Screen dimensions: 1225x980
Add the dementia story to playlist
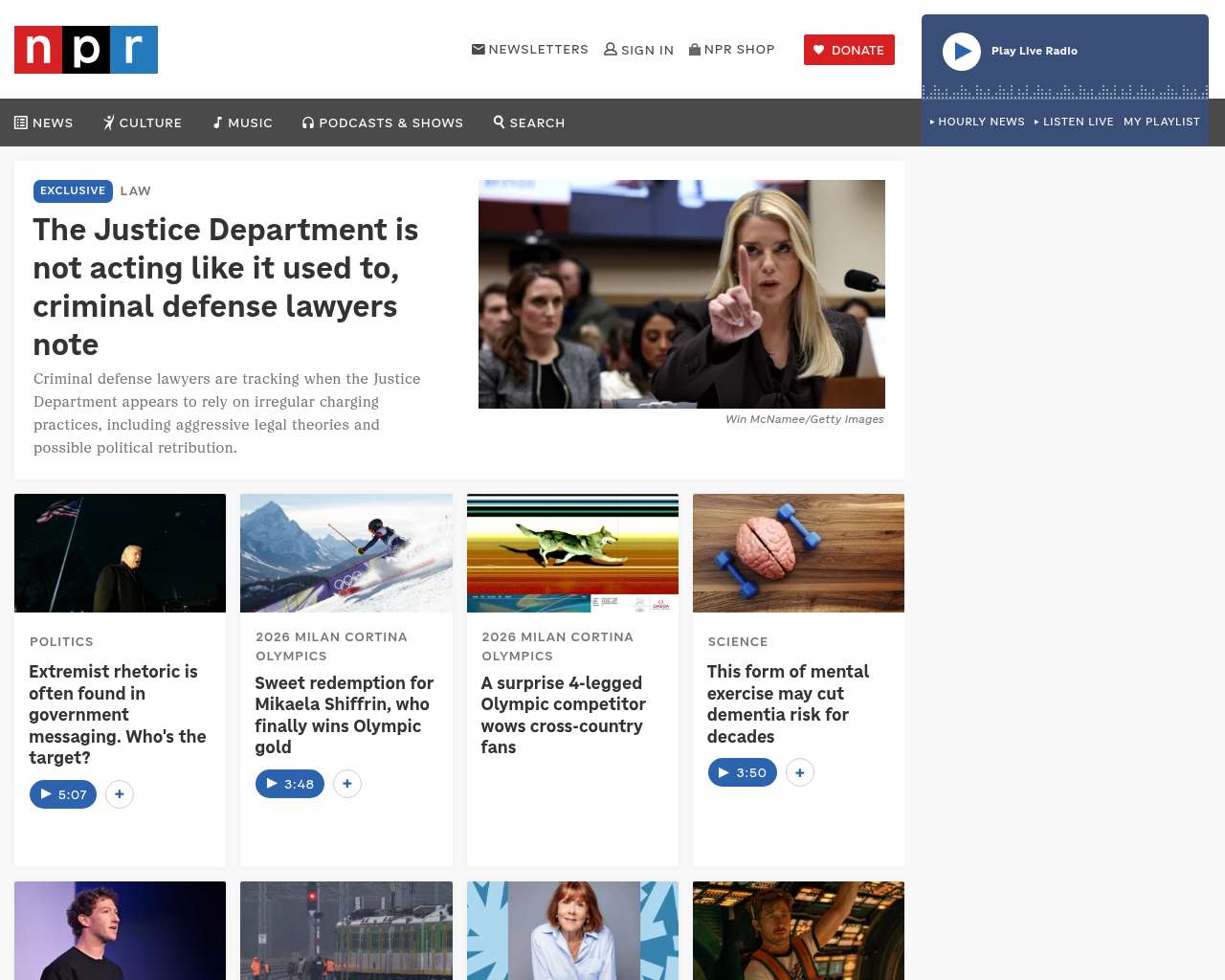[800, 772]
